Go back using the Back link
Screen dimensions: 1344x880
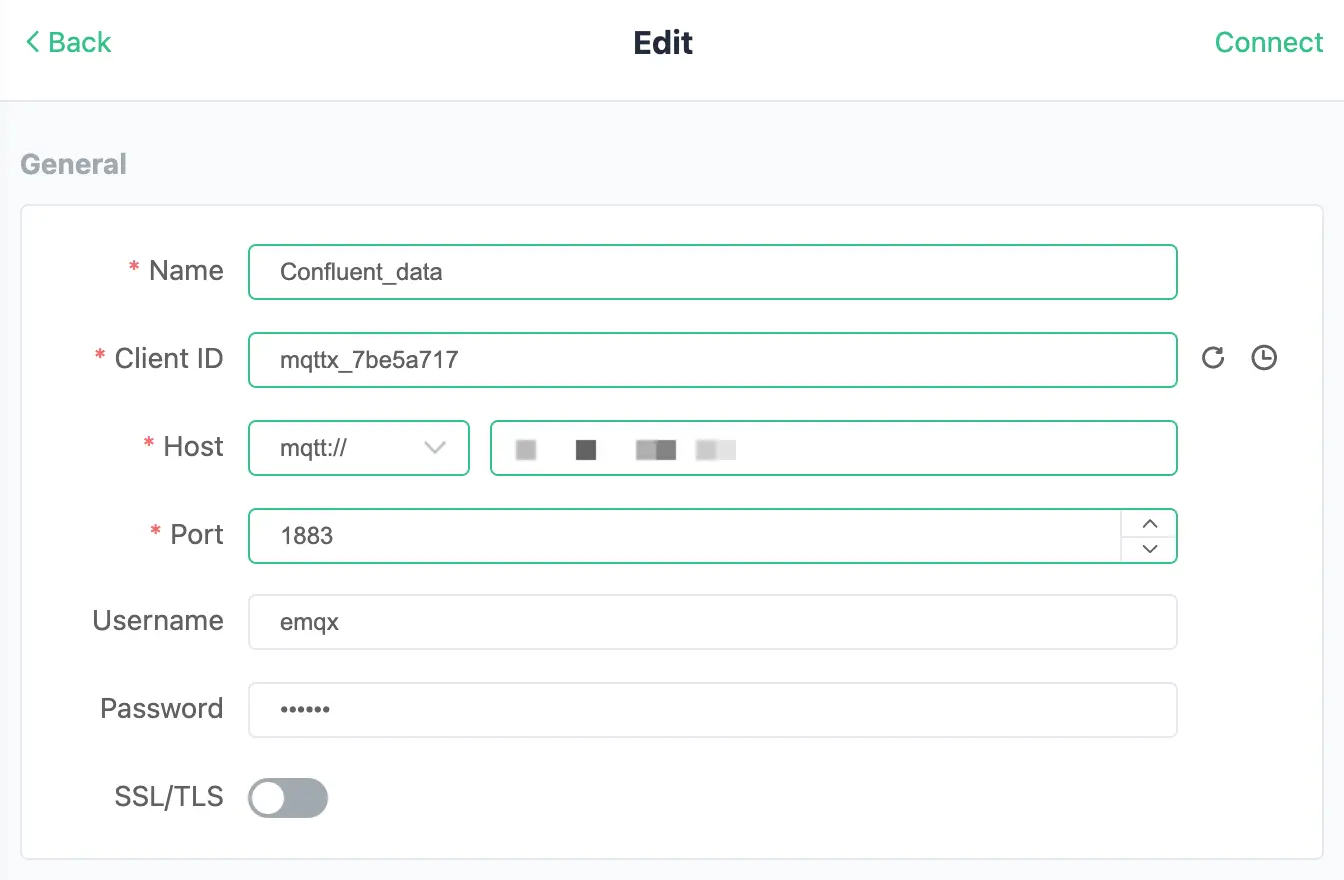coord(67,42)
